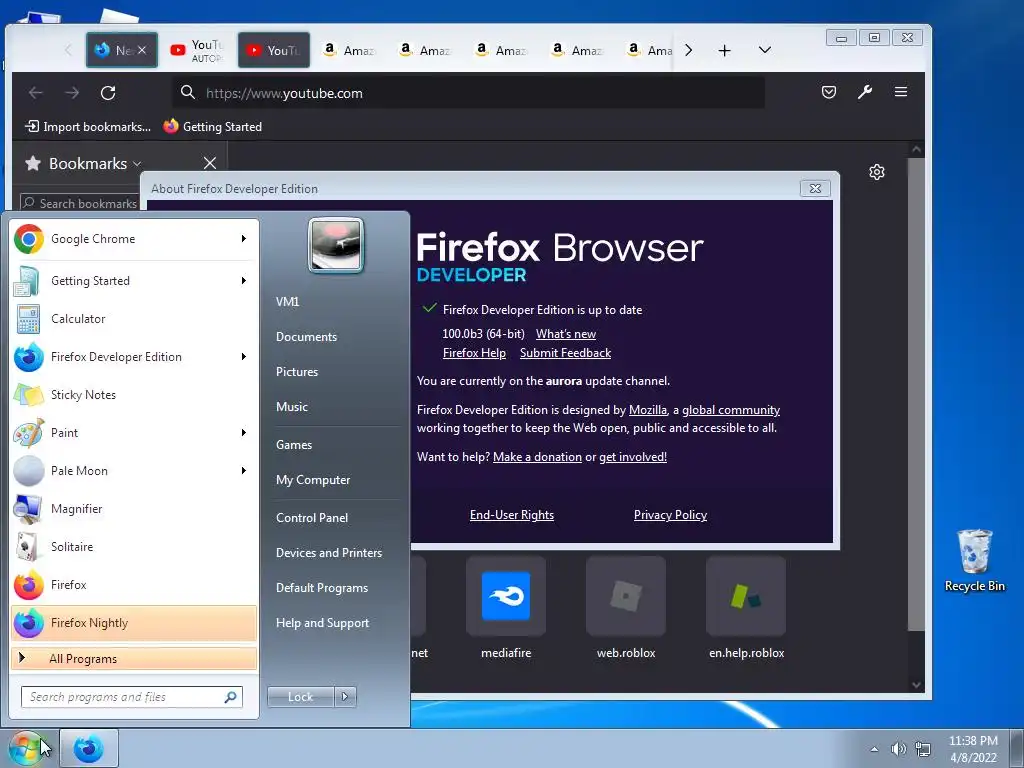Open My Computer from Start menu
The image size is (1024, 768).
[313, 480]
